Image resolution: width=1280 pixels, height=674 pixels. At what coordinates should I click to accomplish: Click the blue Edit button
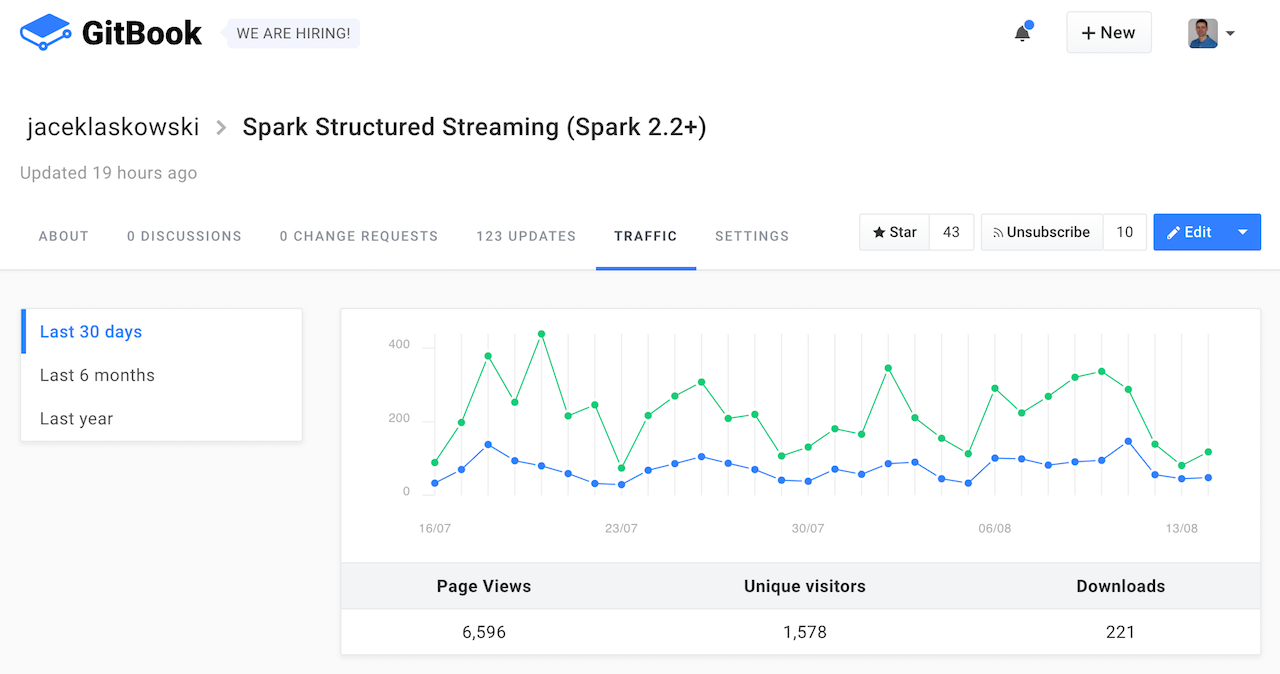[x=1190, y=232]
